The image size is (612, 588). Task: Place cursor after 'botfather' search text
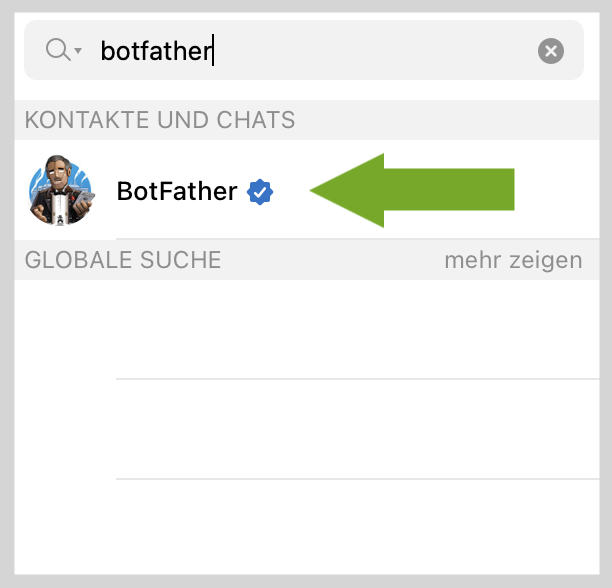[214, 51]
